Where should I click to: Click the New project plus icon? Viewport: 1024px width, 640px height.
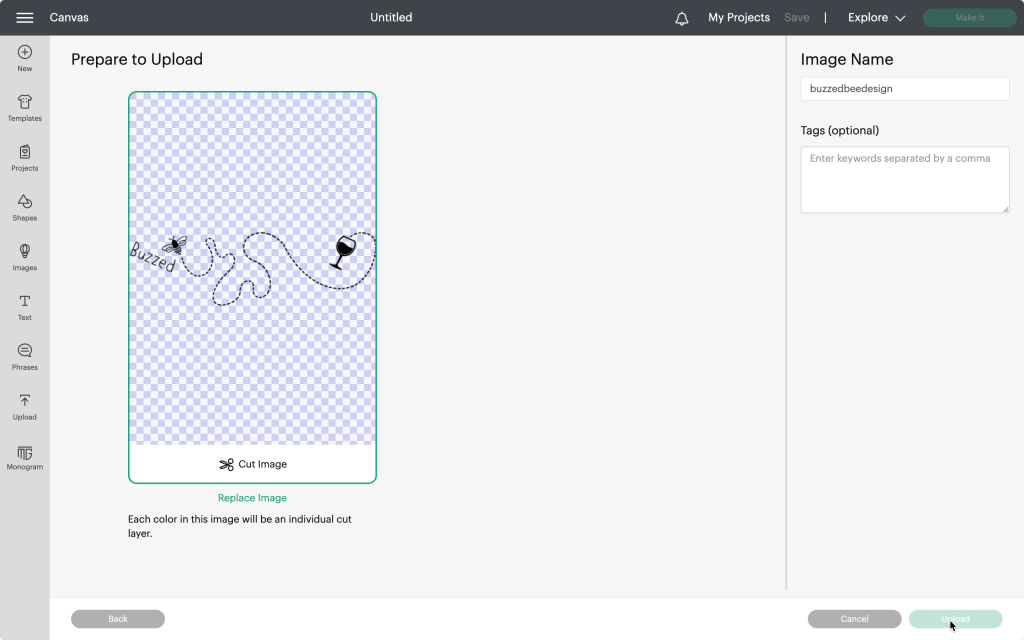(25, 53)
